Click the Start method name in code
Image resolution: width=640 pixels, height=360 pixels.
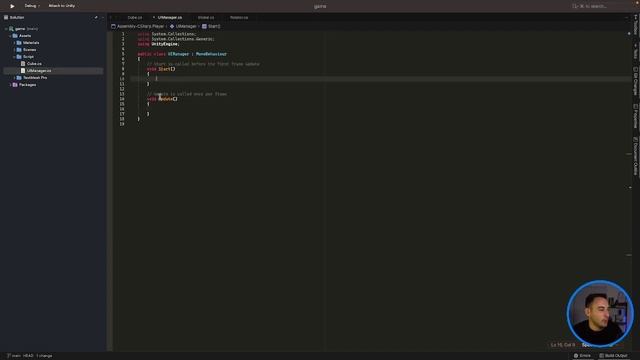[x=164, y=69]
